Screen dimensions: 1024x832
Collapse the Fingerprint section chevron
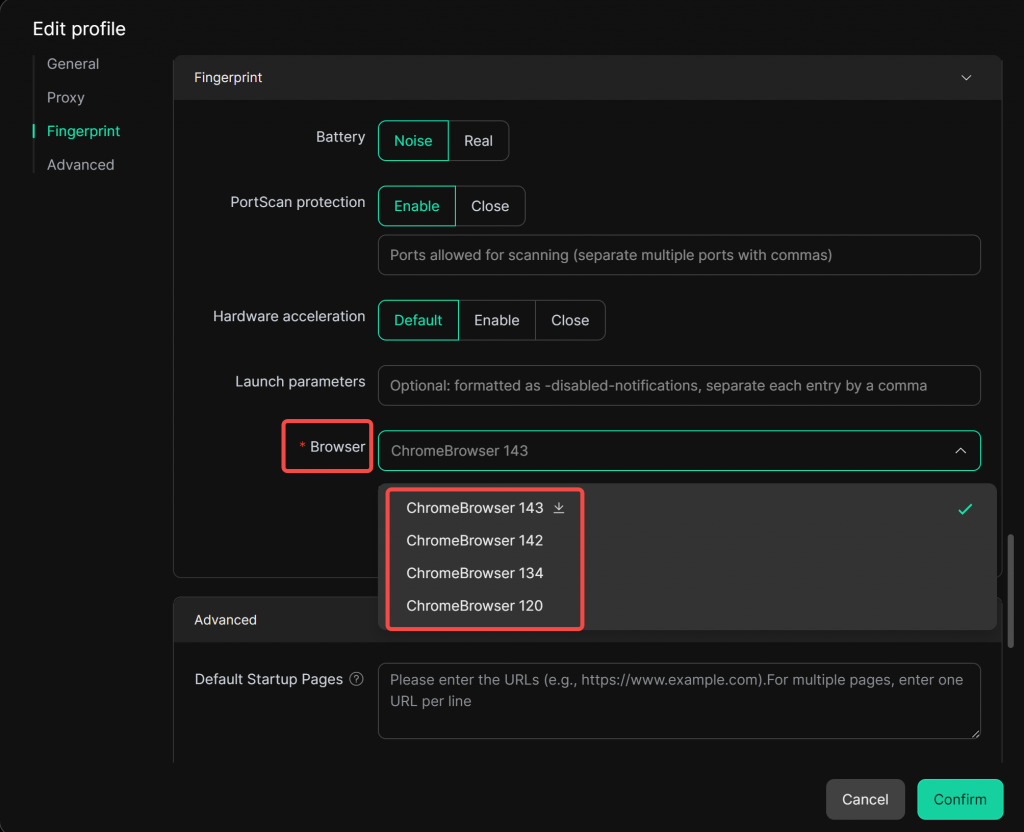tap(965, 78)
